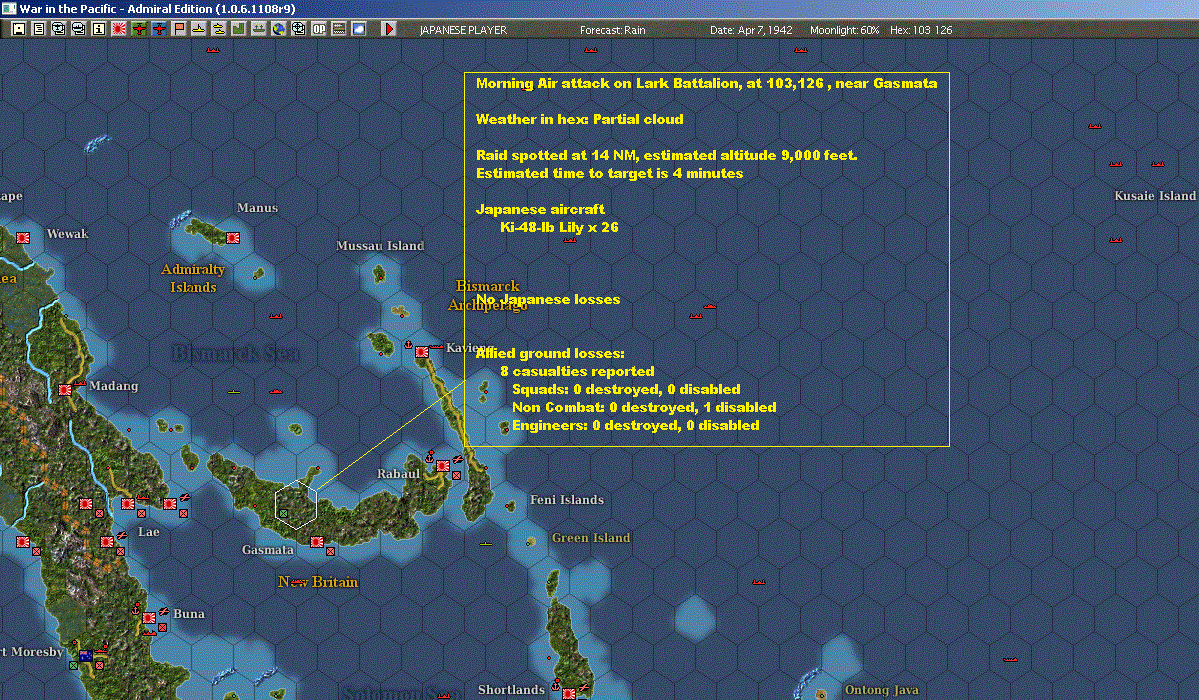Screen dimensions: 1199x700
Task: Click the 'Date: Apr 7, 1942' status text
Action: pos(751,30)
